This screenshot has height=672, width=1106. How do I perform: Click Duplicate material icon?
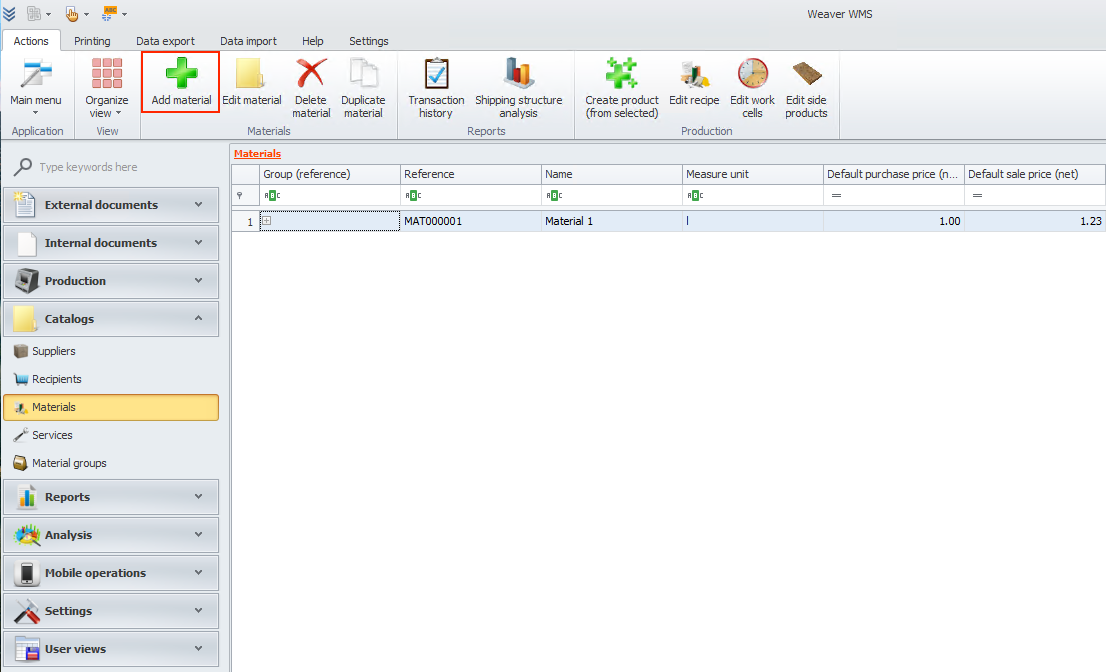click(363, 73)
